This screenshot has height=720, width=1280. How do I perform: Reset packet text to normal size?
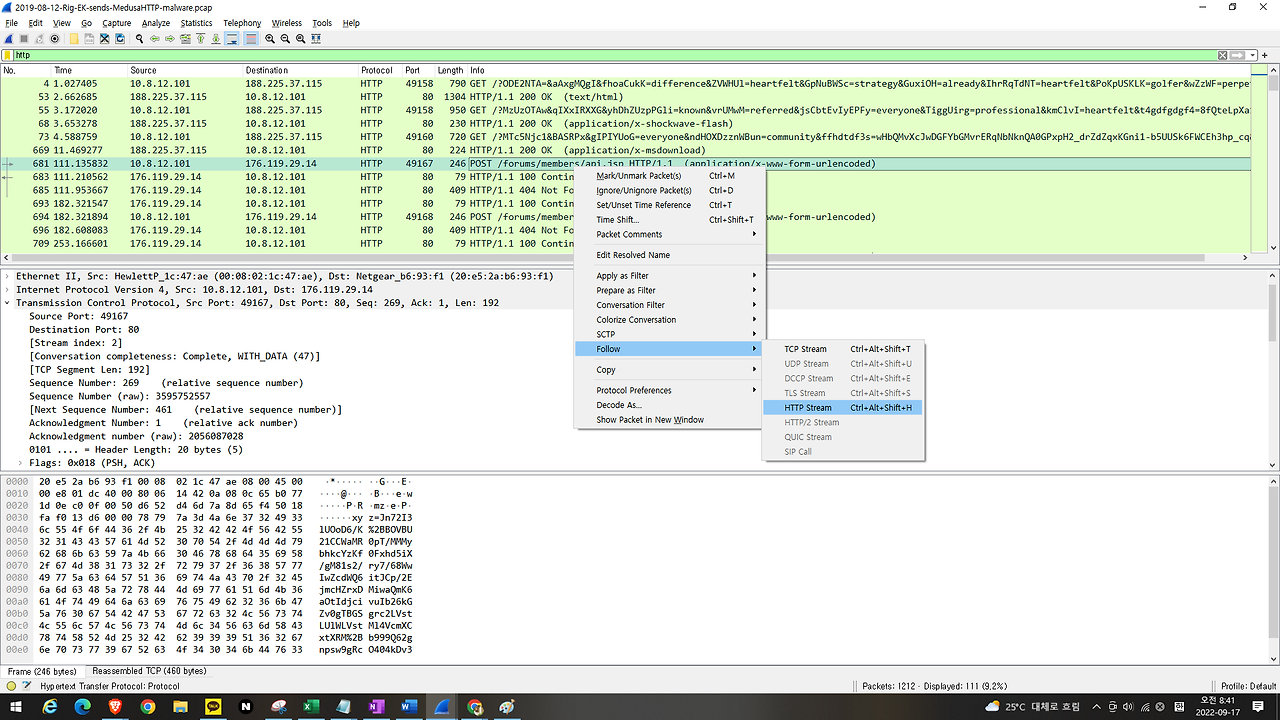[x=300, y=38]
